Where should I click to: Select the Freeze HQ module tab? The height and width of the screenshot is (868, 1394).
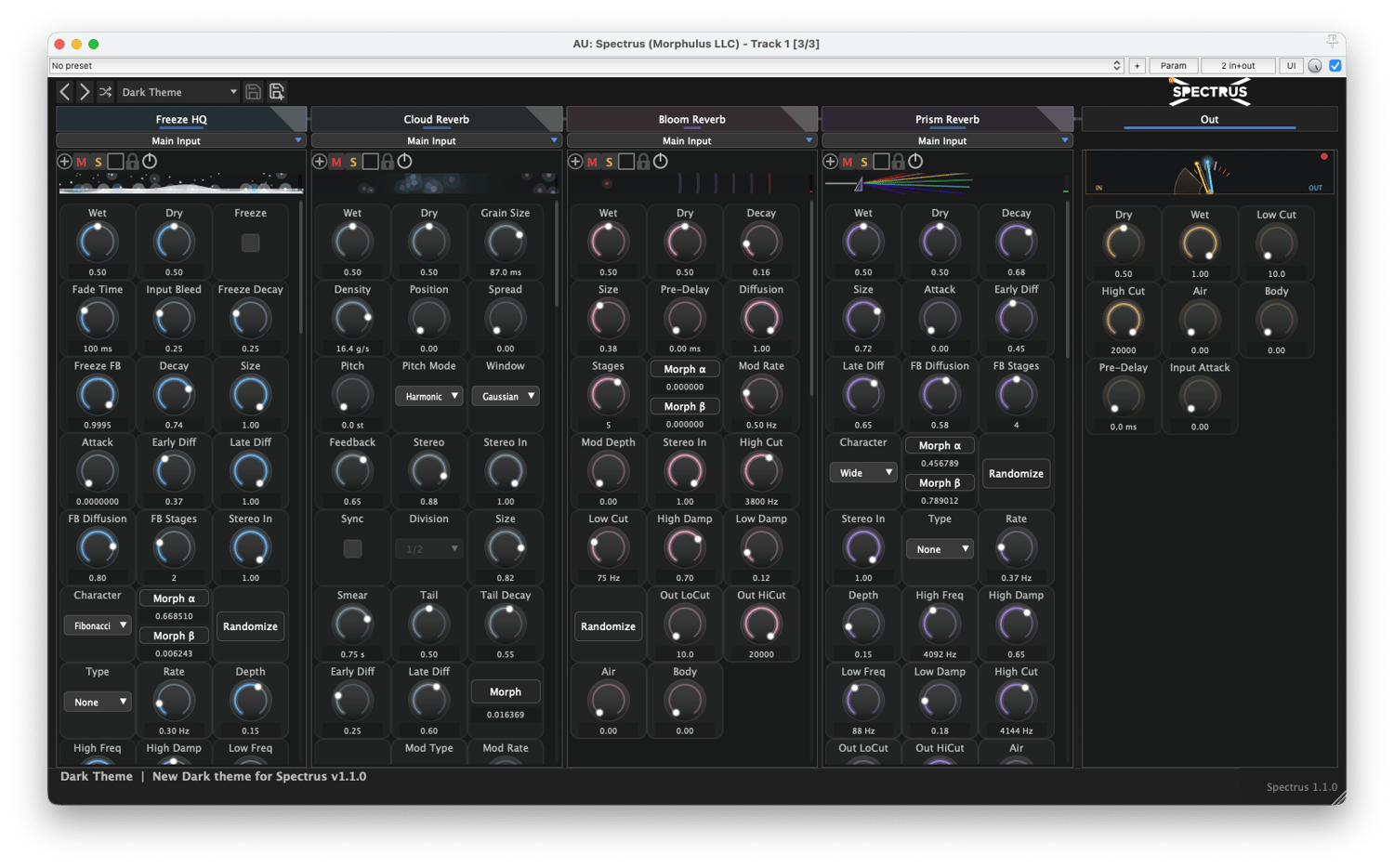coord(181,119)
